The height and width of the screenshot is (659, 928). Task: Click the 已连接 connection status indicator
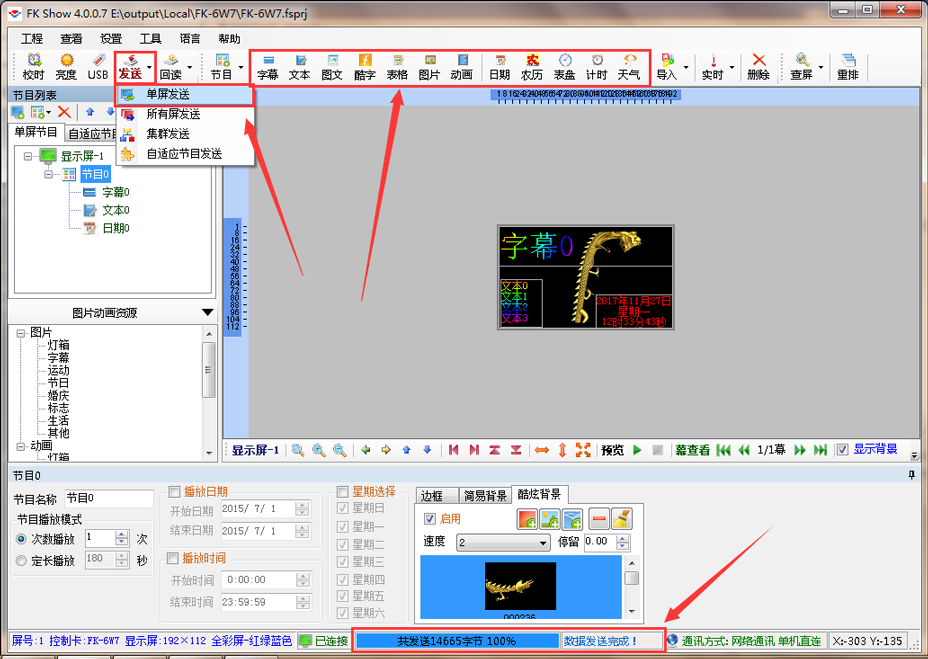click(x=324, y=641)
